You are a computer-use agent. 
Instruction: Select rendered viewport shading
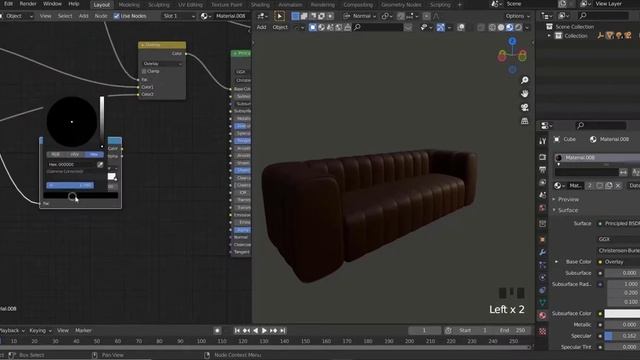[x=518, y=27]
